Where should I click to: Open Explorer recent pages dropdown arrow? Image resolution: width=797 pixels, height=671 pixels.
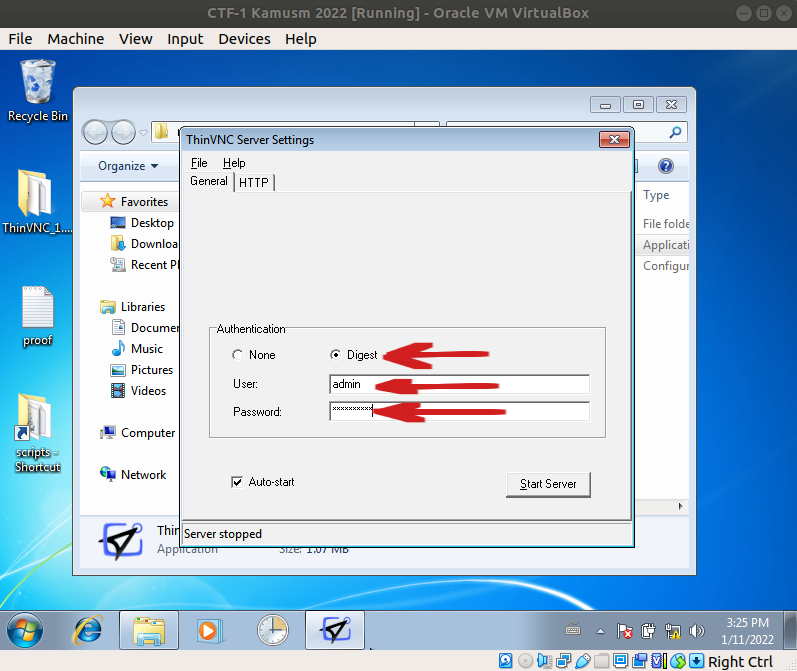(143, 133)
